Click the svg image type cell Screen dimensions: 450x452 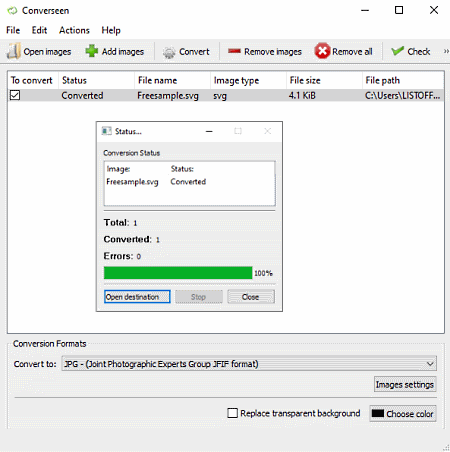tap(220, 96)
